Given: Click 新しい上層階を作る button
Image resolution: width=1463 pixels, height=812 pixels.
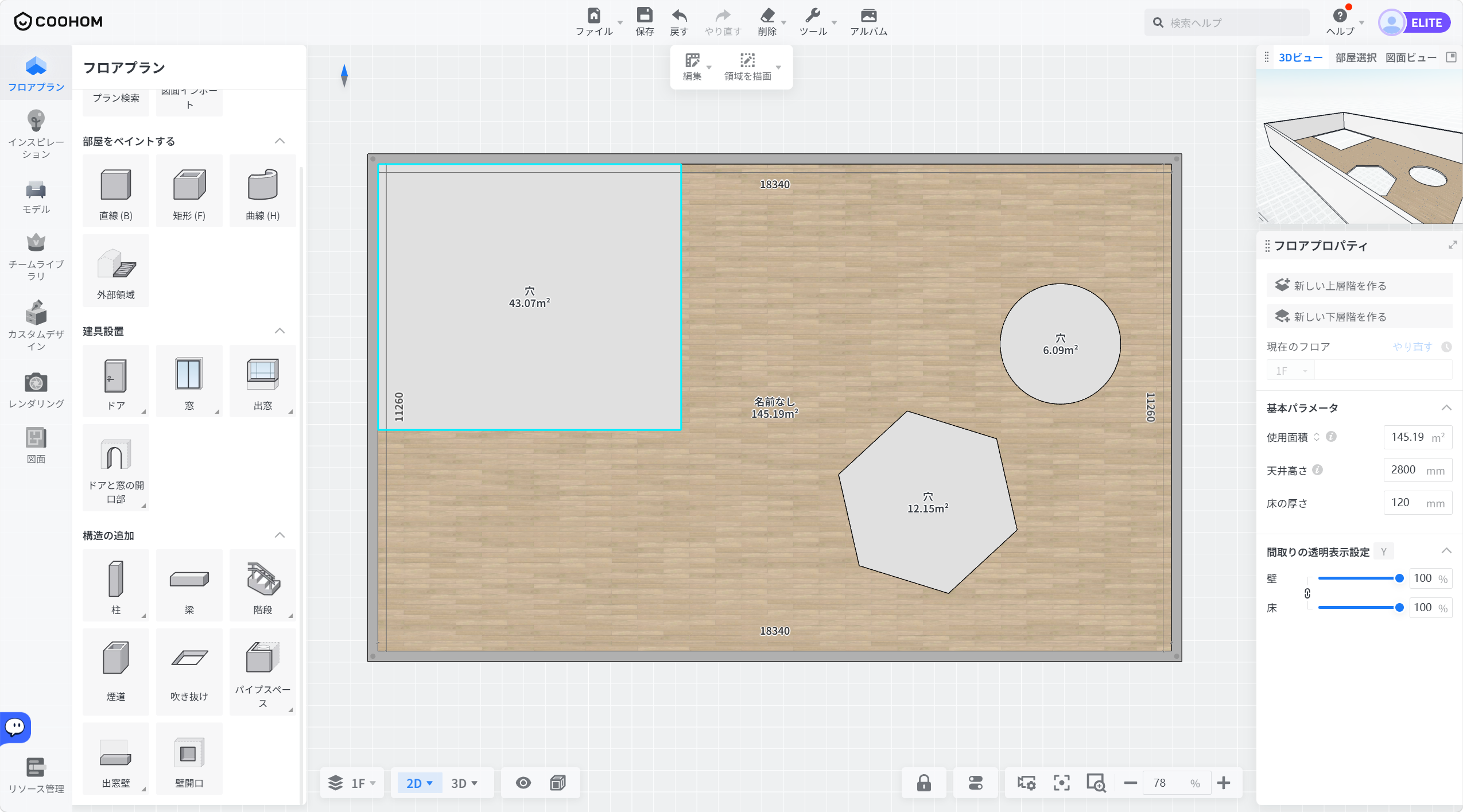Looking at the screenshot, I should [x=1359, y=285].
